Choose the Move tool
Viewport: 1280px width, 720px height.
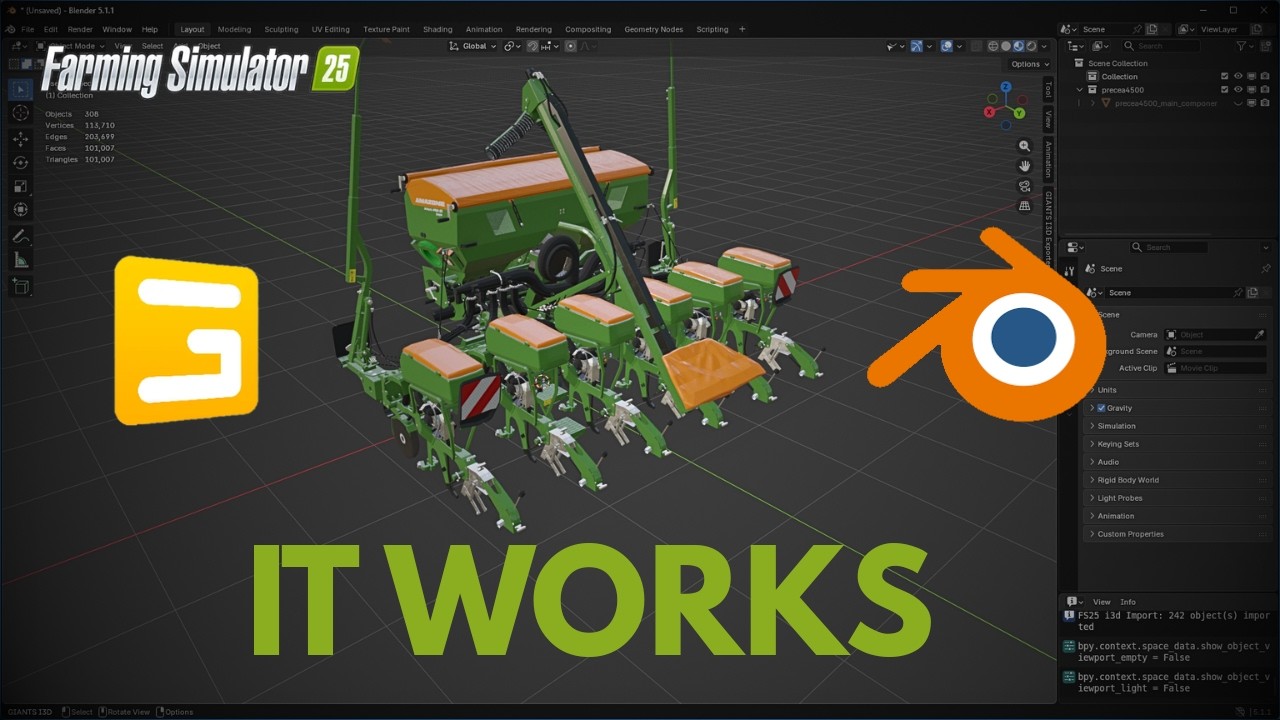click(x=20, y=138)
